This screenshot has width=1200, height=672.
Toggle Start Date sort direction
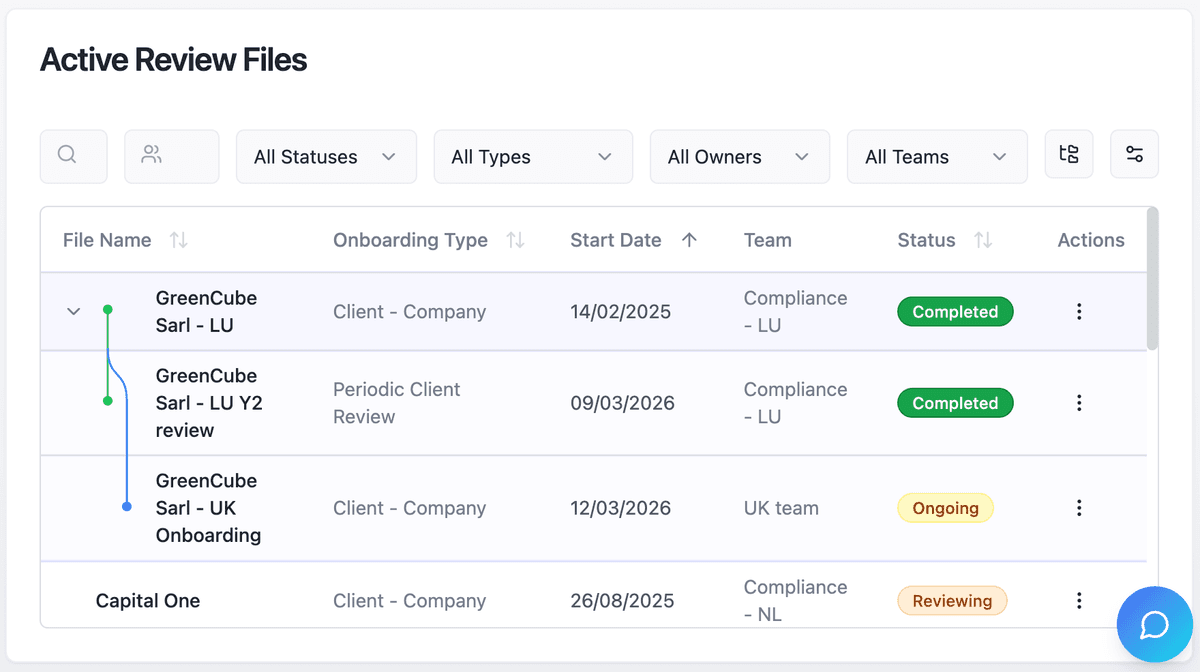coord(691,240)
